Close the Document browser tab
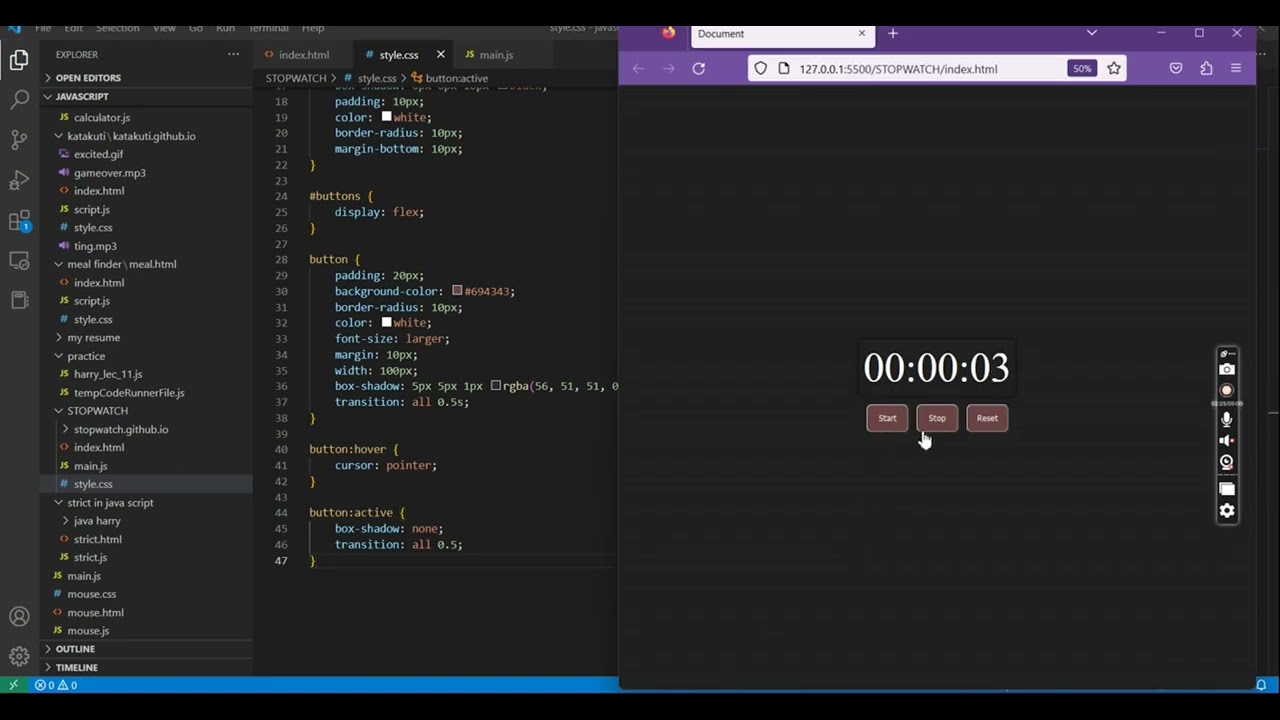 [862, 33]
